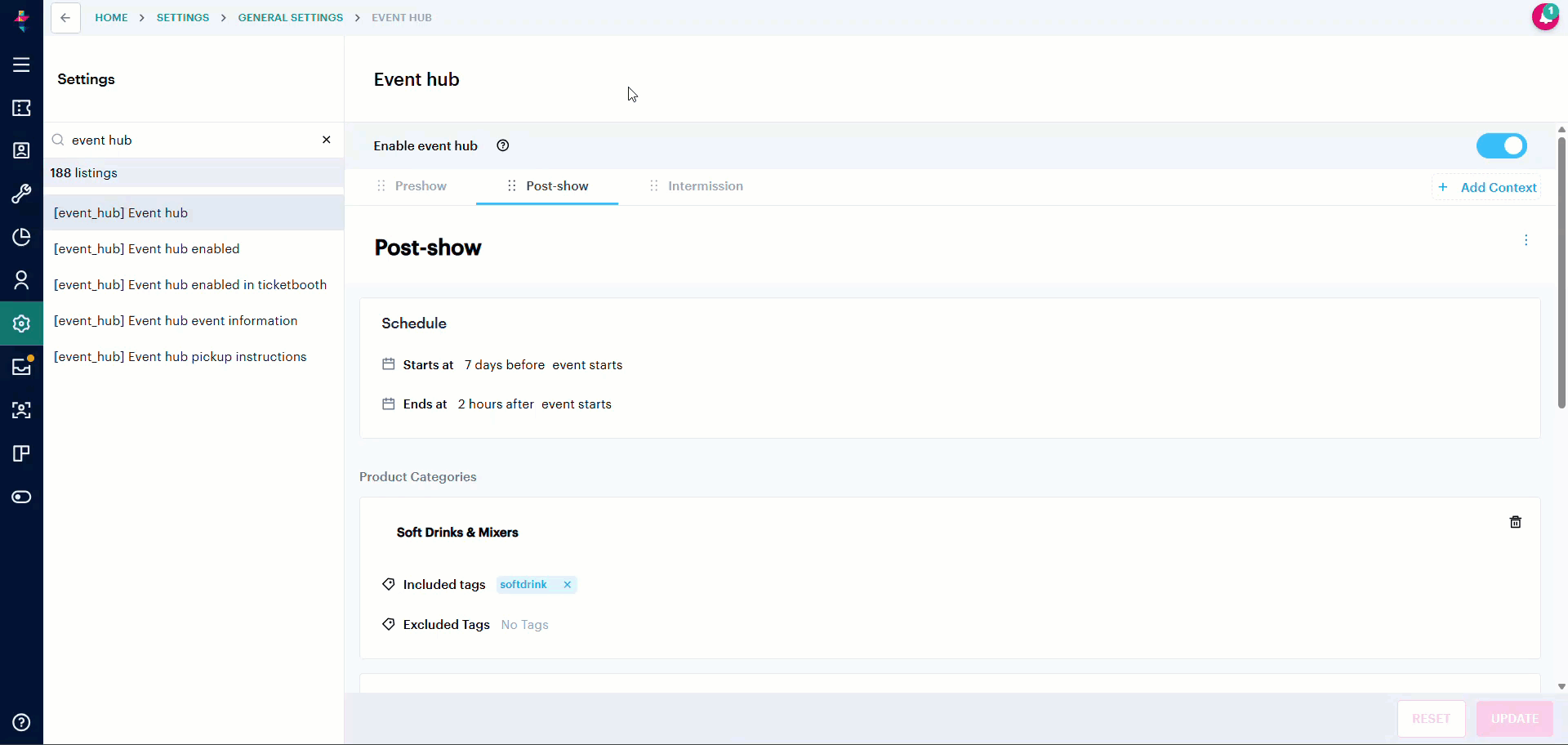Image resolution: width=1568 pixels, height=745 pixels.
Task: Open the face scan icon in the sidebar
Action: pyautogui.click(x=21, y=410)
